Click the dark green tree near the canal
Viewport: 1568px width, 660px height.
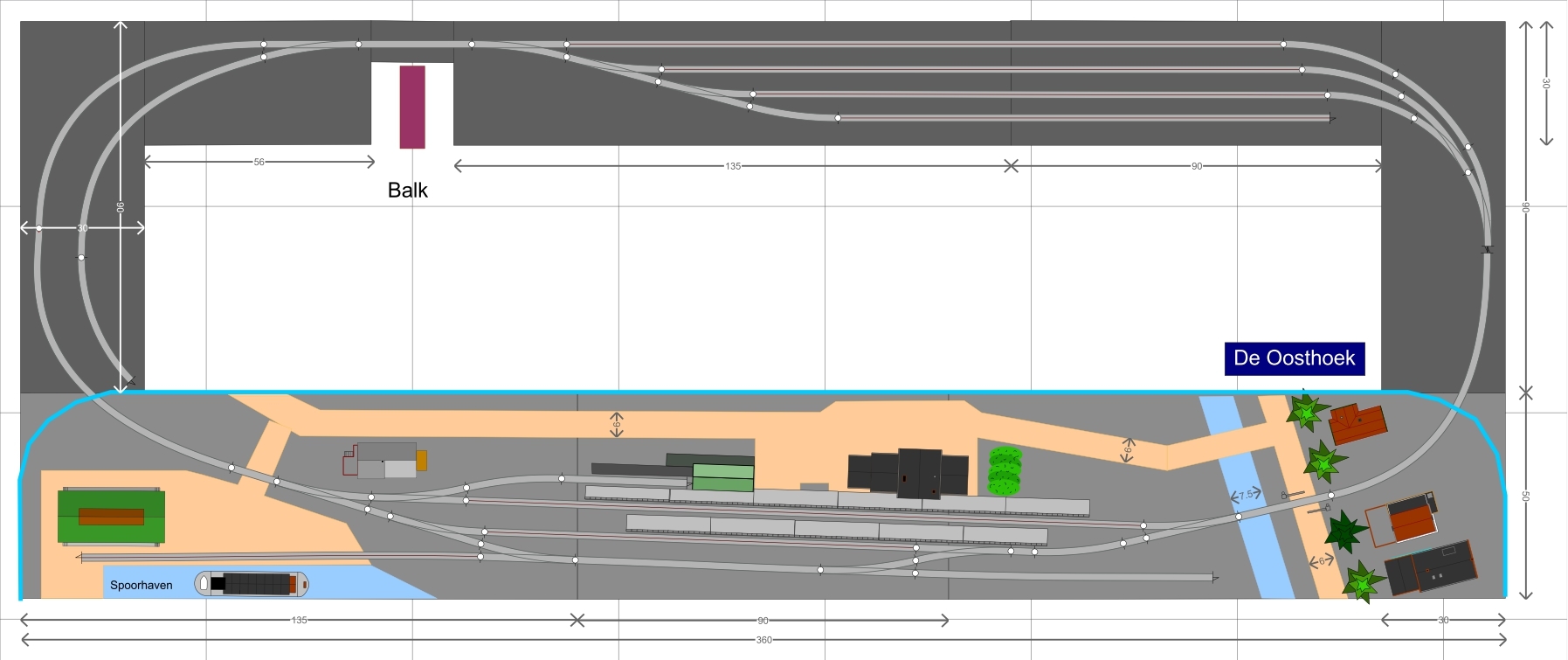point(1344,531)
